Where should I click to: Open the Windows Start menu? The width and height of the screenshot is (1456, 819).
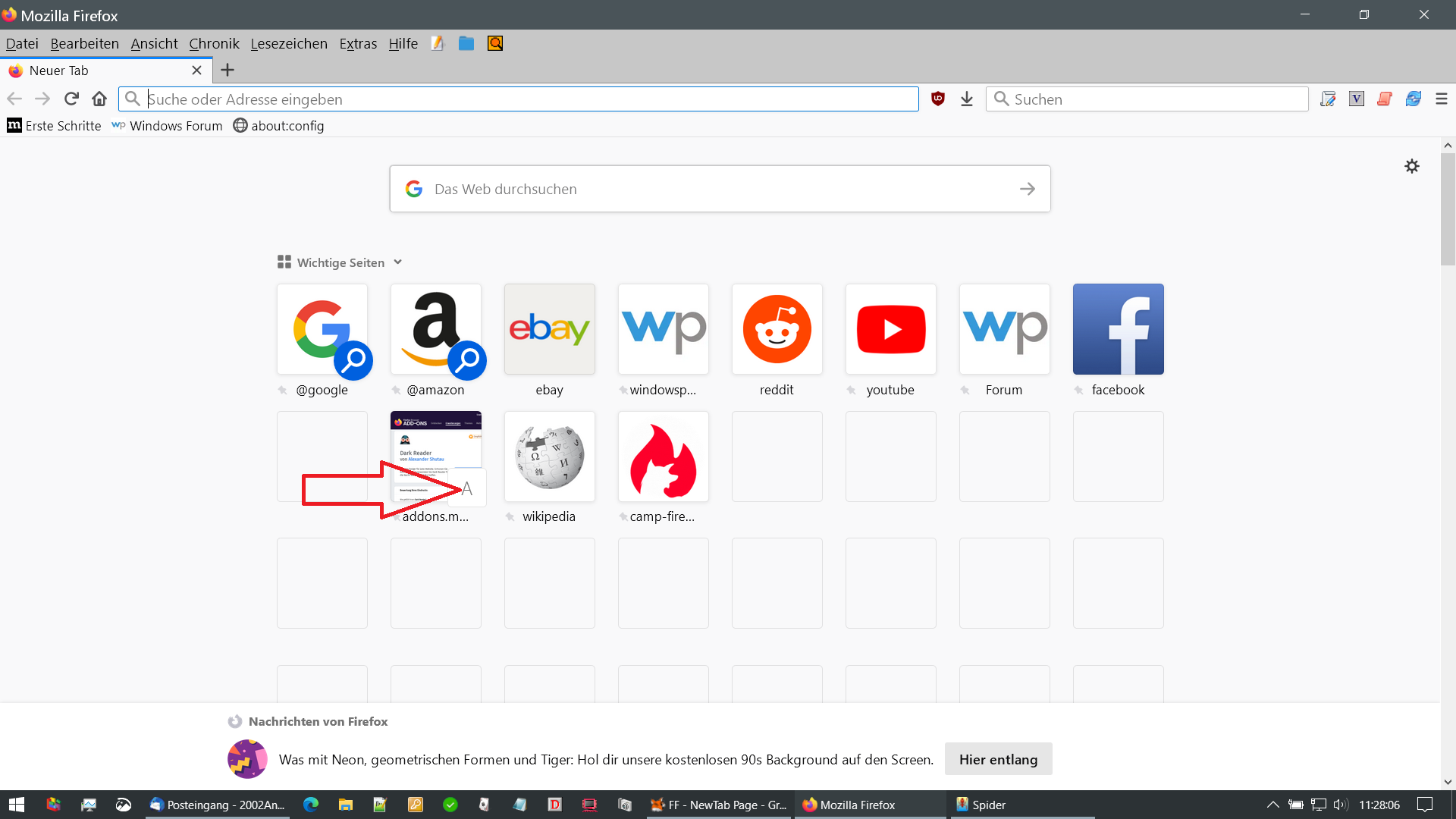click(x=17, y=805)
